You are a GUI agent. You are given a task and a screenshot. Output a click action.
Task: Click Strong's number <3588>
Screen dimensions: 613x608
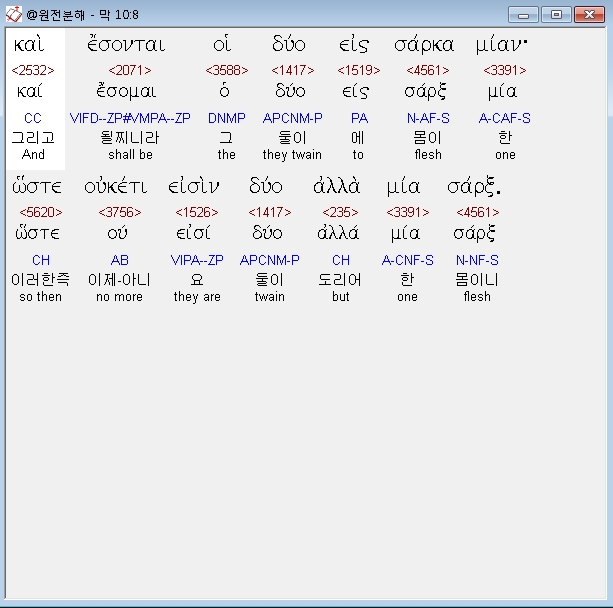point(227,70)
